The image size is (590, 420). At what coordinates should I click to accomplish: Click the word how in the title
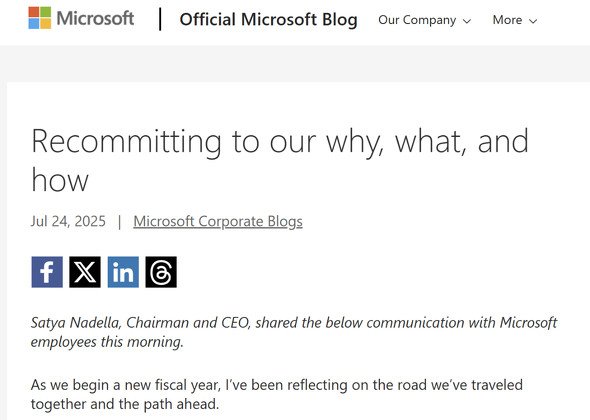(60, 180)
